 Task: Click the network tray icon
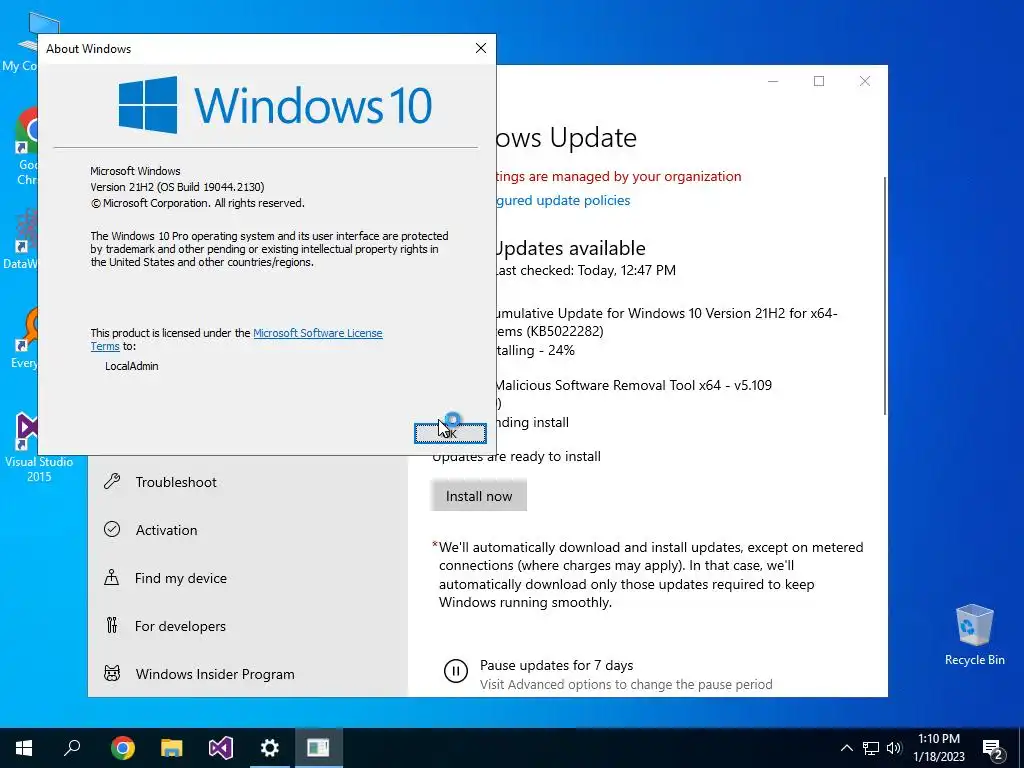[x=871, y=748]
